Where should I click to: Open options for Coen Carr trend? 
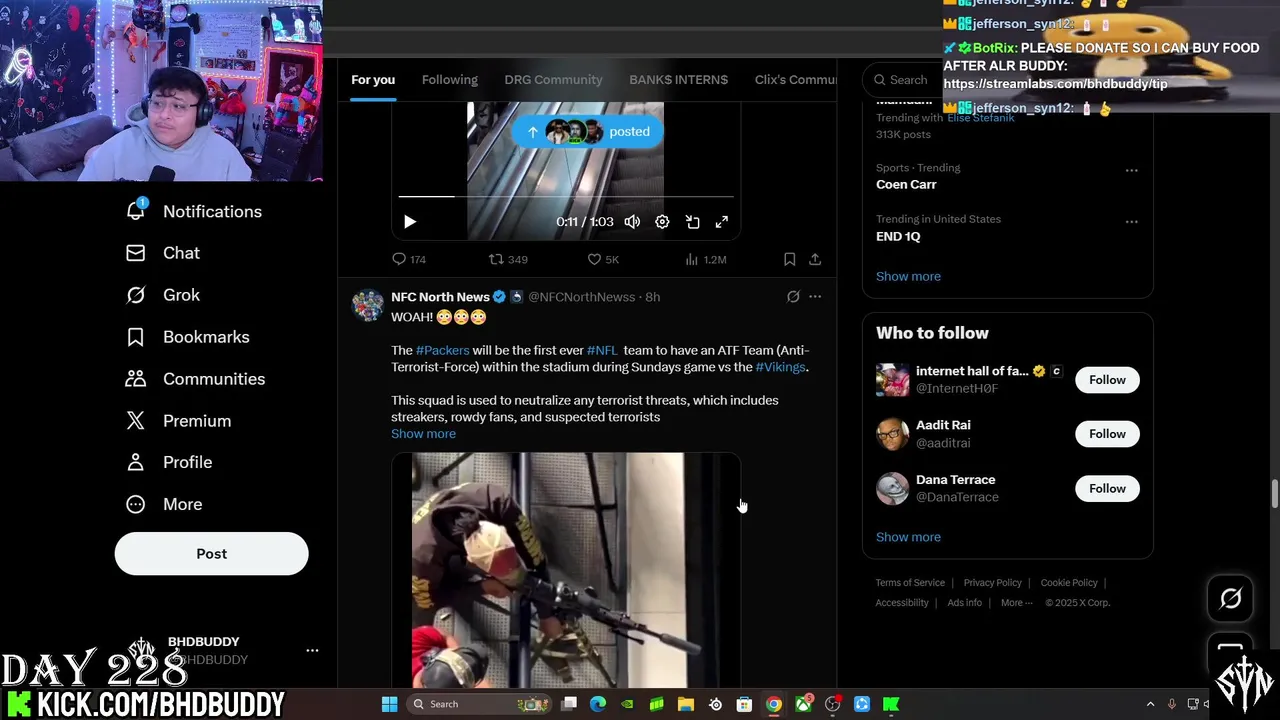(x=1131, y=171)
